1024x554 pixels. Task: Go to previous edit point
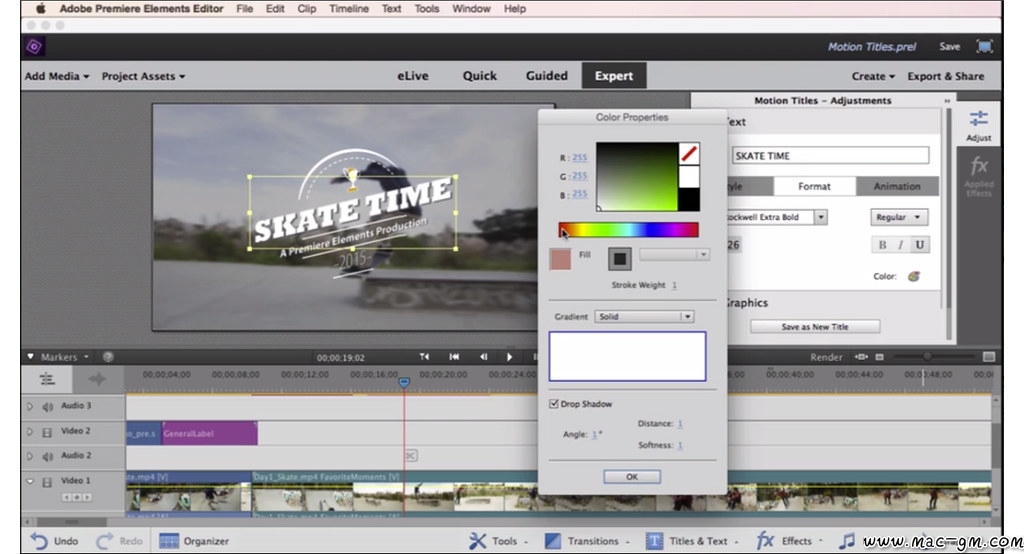click(454, 357)
